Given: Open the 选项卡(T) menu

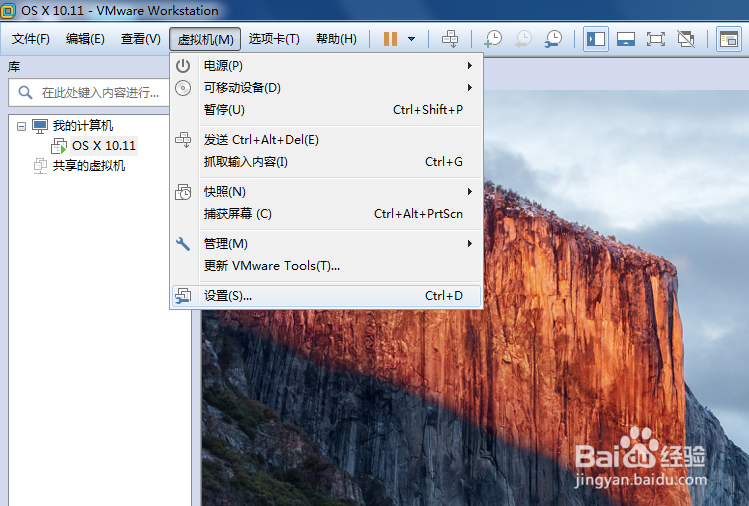Looking at the screenshot, I should click(274, 39).
